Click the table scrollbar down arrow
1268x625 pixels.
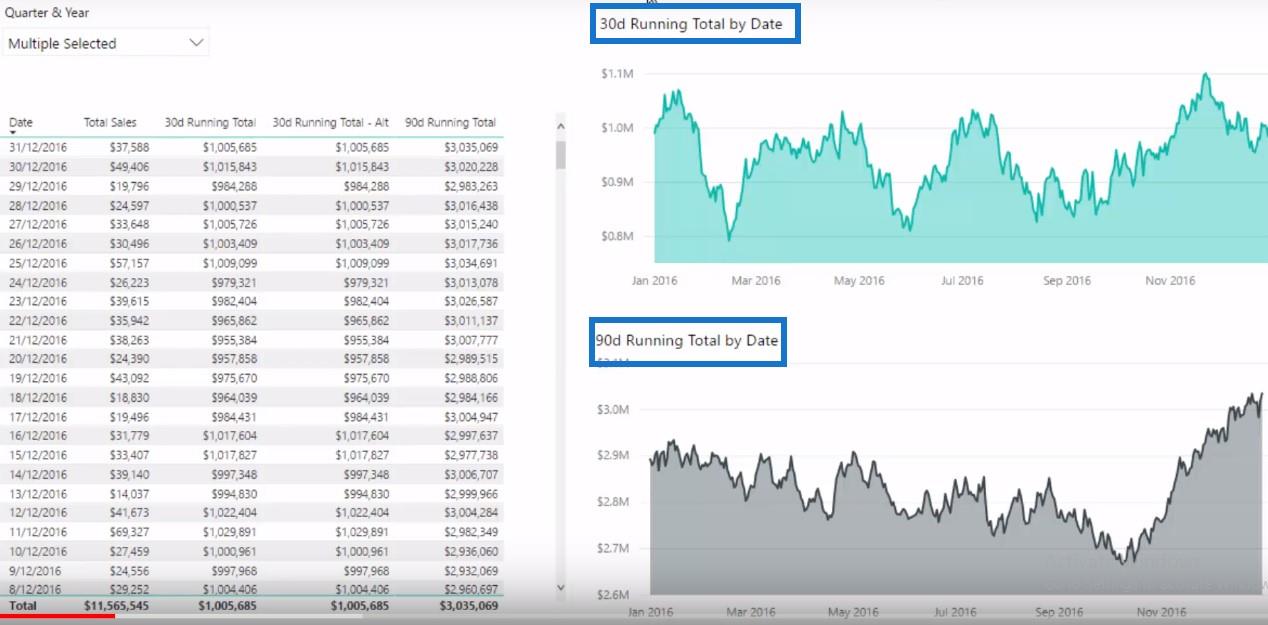(x=560, y=587)
